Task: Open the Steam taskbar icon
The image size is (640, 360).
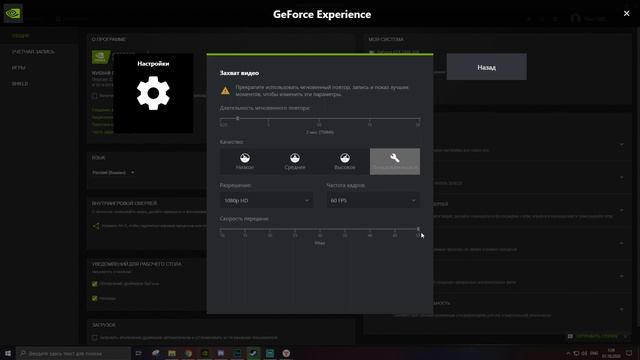Action: pyautogui.click(x=253, y=353)
